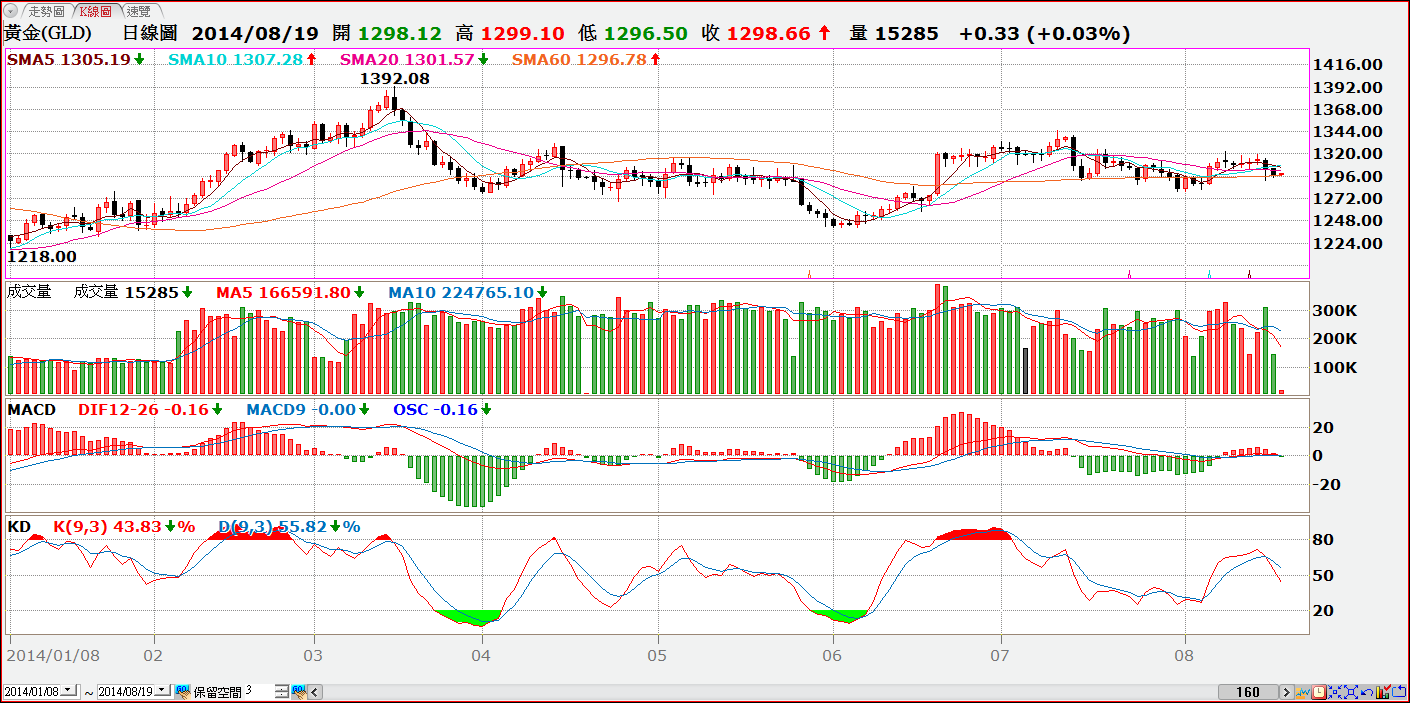1410x703 pixels.
Task: Click DIF12-26 -0.16 label
Action: pyautogui.click(x=143, y=409)
